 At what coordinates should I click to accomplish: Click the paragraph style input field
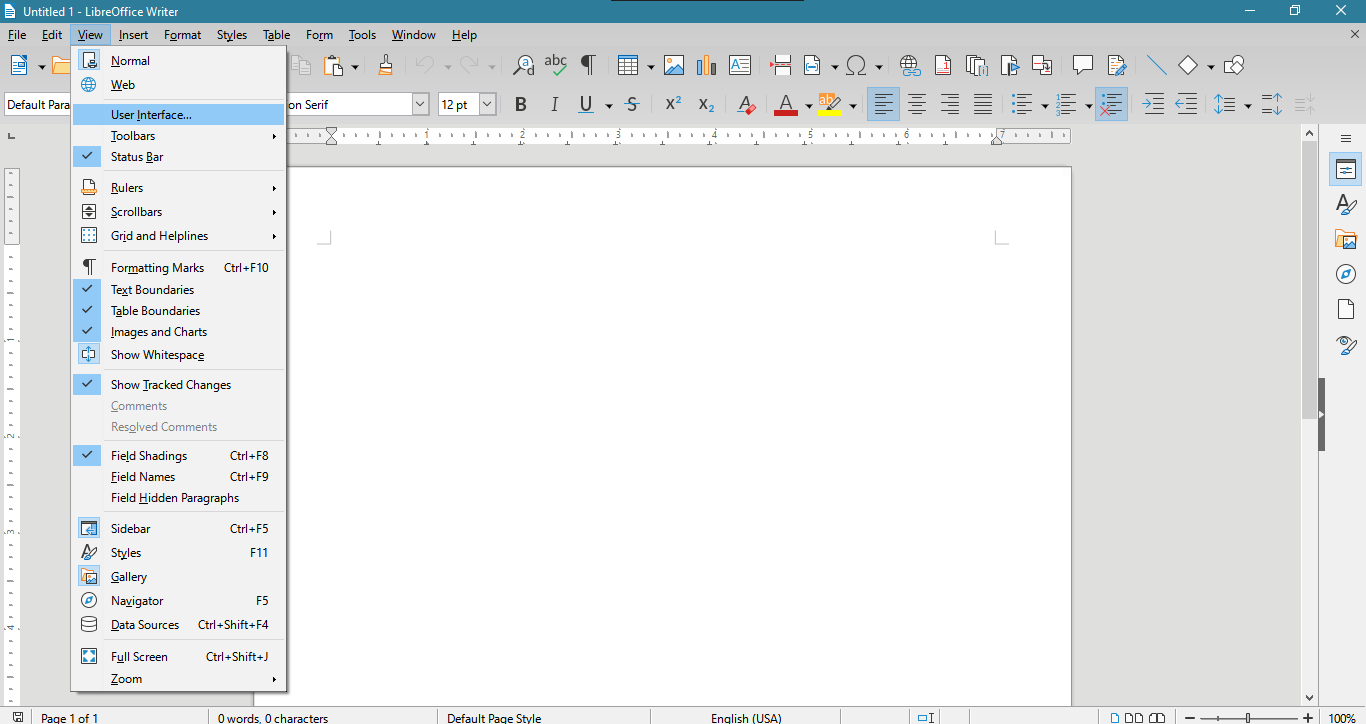coord(37,104)
